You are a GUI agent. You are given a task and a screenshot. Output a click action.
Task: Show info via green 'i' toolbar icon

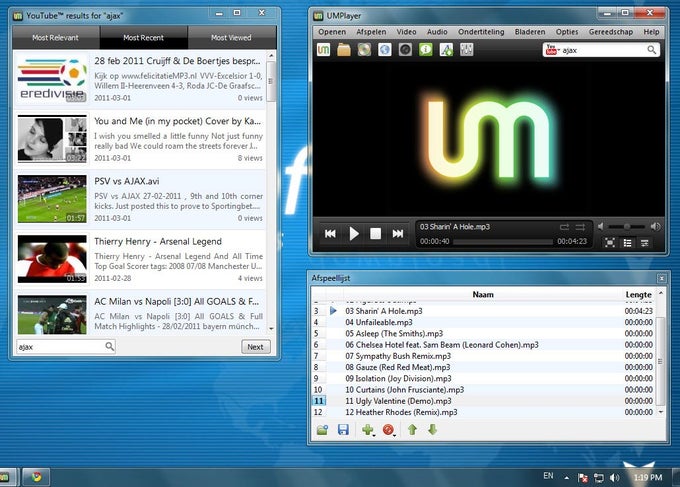(x=425, y=50)
